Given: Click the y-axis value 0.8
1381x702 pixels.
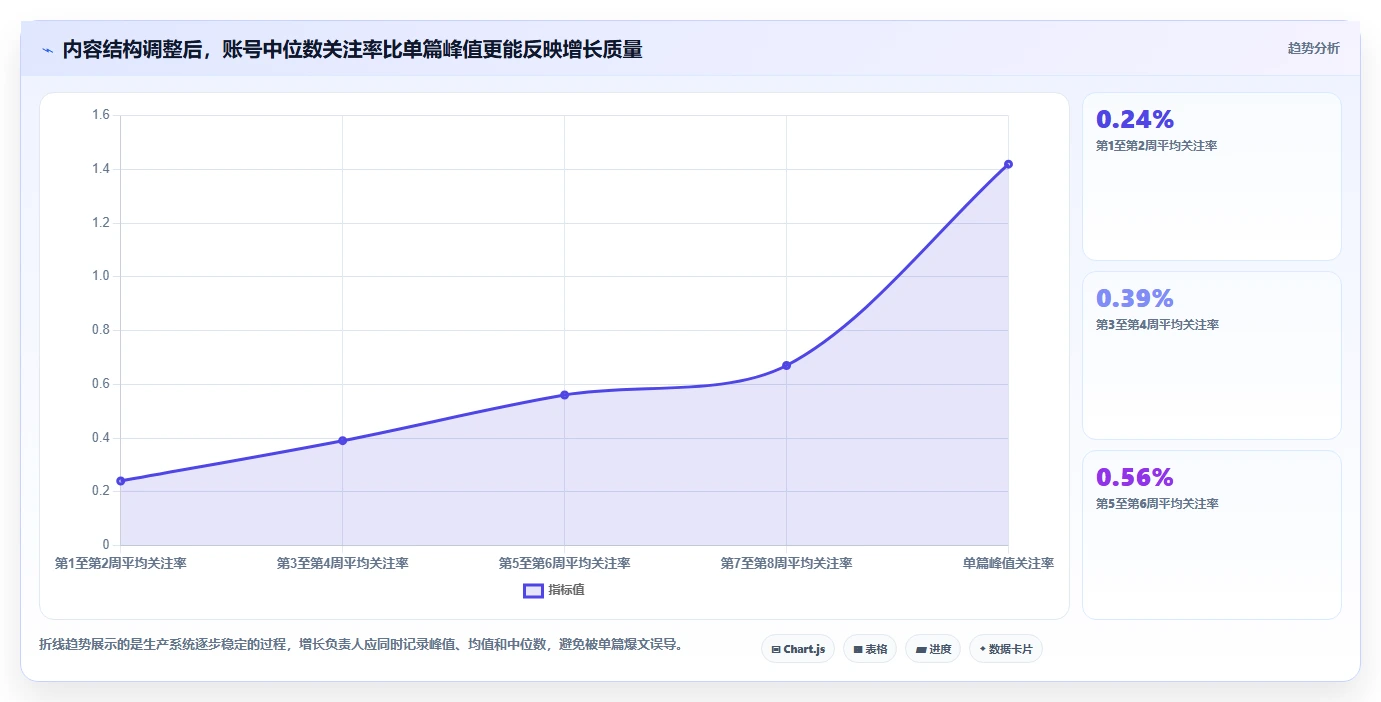Looking at the screenshot, I should (x=100, y=330).
